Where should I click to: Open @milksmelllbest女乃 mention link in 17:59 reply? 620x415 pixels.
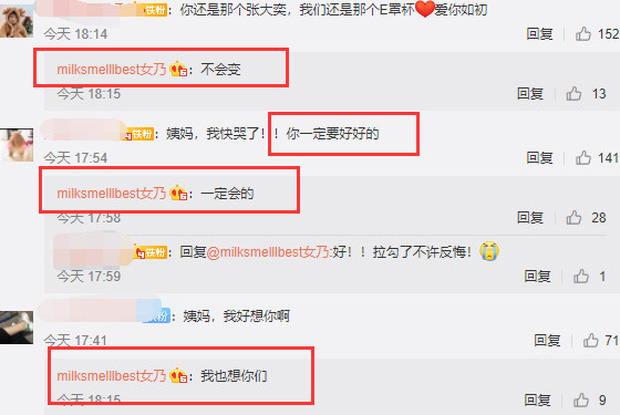point(268,252)
